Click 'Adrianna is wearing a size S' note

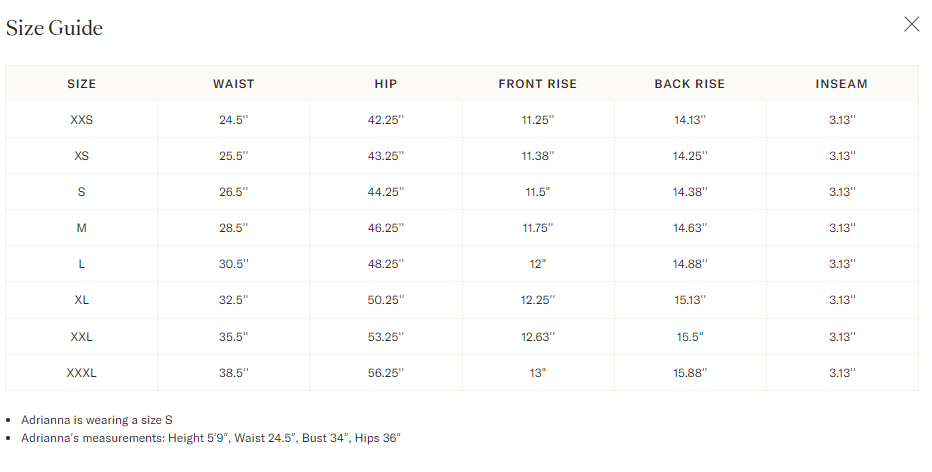pos(97,420)
